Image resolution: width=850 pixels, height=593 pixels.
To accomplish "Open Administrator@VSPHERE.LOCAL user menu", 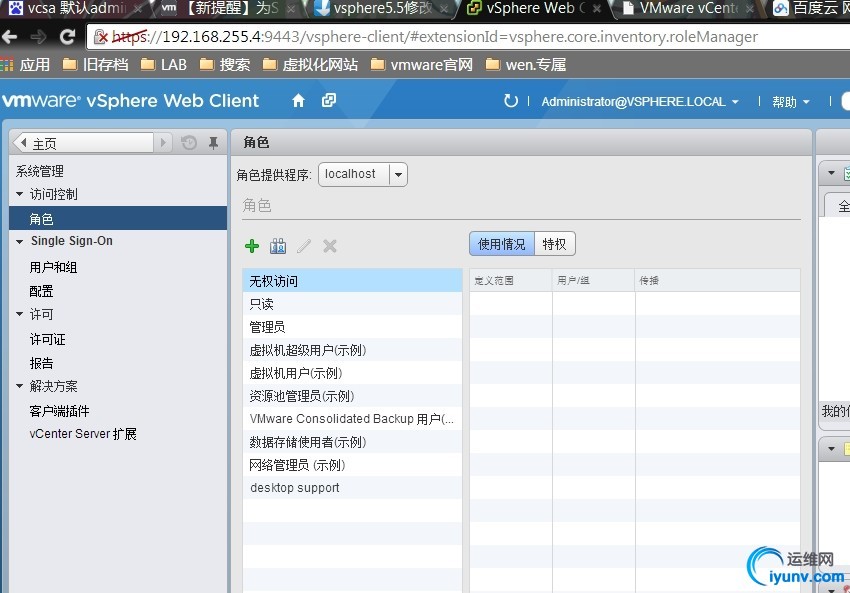I will (x=640, y=101).
